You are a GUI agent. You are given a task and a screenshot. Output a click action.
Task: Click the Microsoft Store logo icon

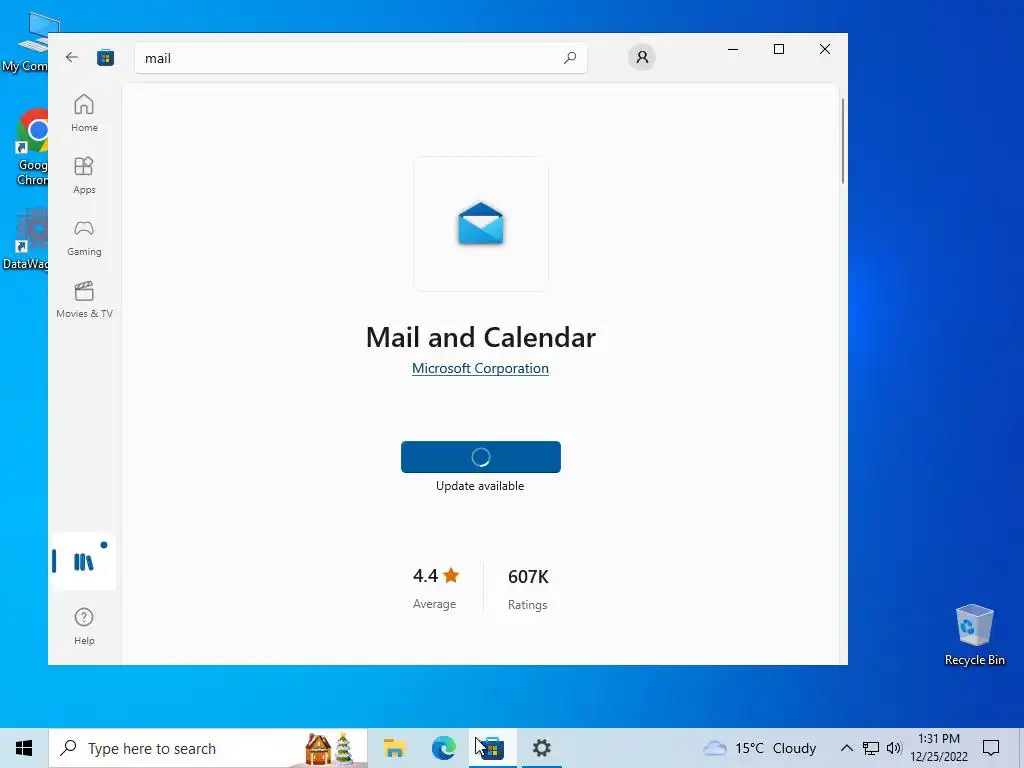(105, 57)
